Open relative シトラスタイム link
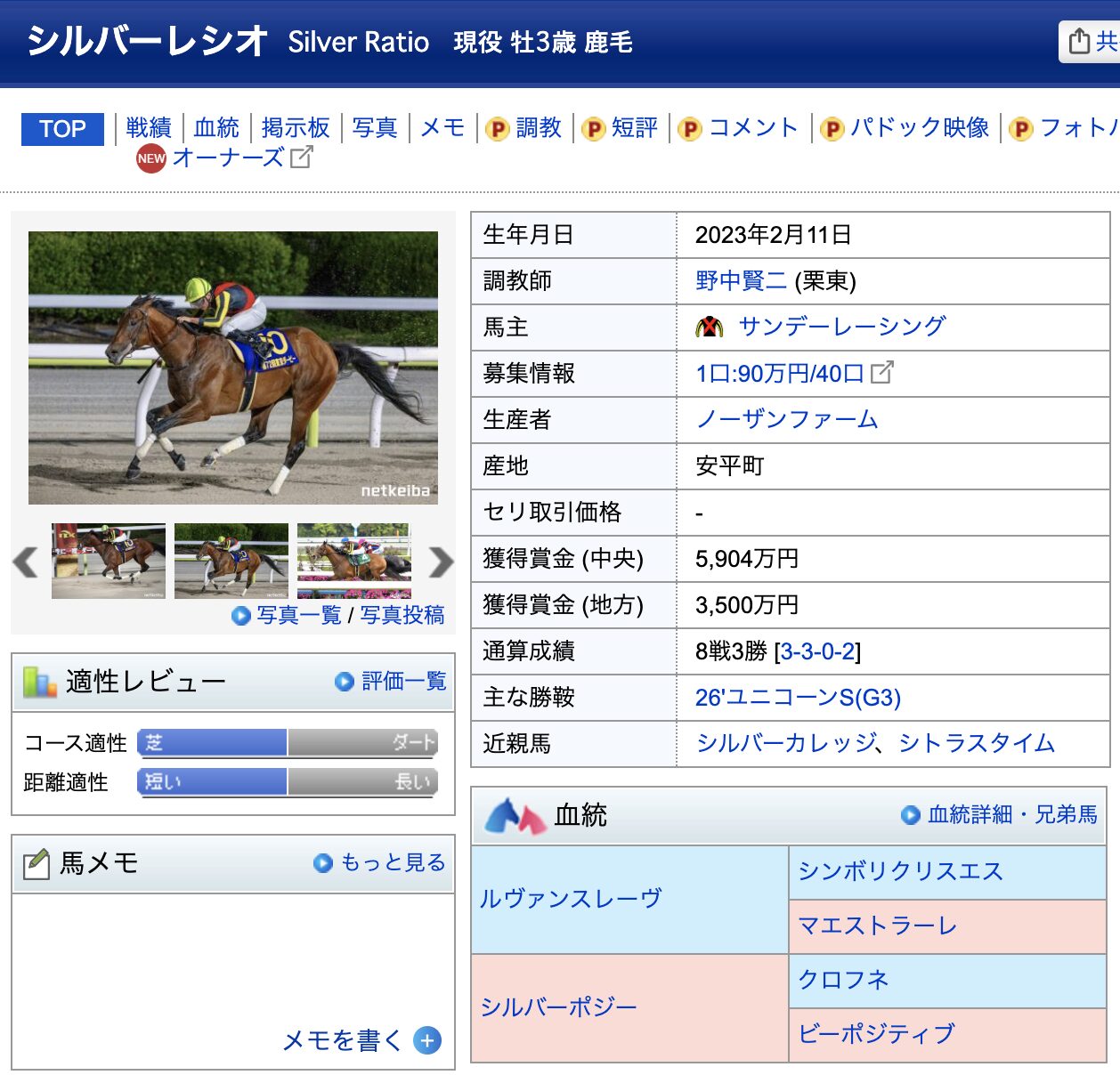Image resolution: width=1120 pixels, height=1075 pixels. pyautogui.click(x=977, y=743)
